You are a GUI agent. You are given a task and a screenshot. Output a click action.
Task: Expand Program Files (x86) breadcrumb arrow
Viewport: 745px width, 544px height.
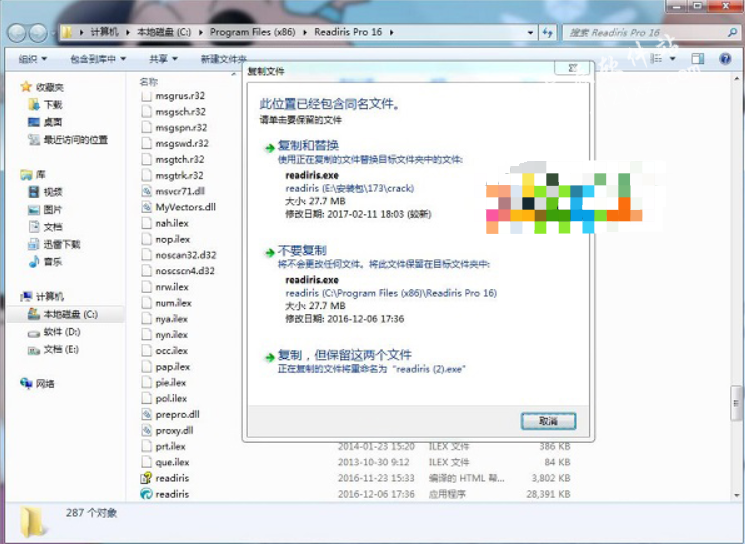pos(305,32)
